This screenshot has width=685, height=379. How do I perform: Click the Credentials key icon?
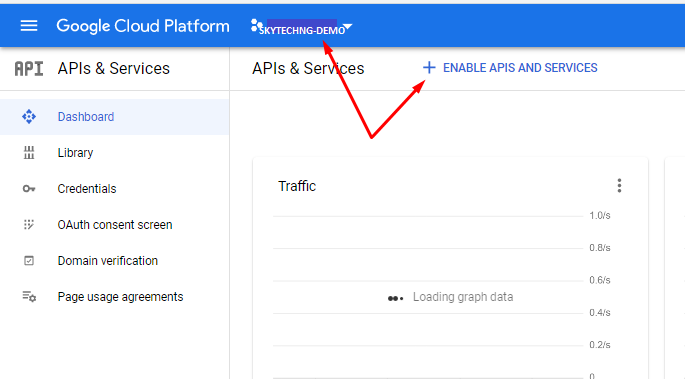point(29,189)
